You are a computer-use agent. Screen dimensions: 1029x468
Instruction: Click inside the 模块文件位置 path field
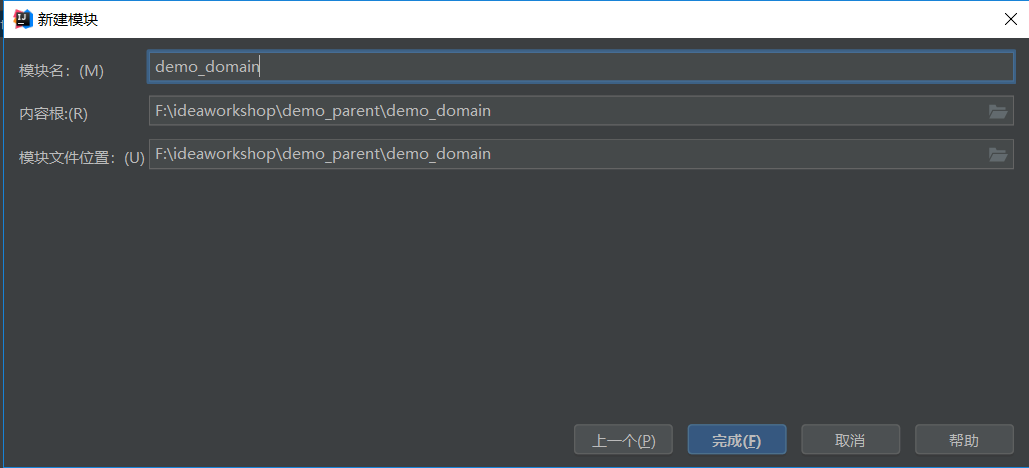[581, 154]
